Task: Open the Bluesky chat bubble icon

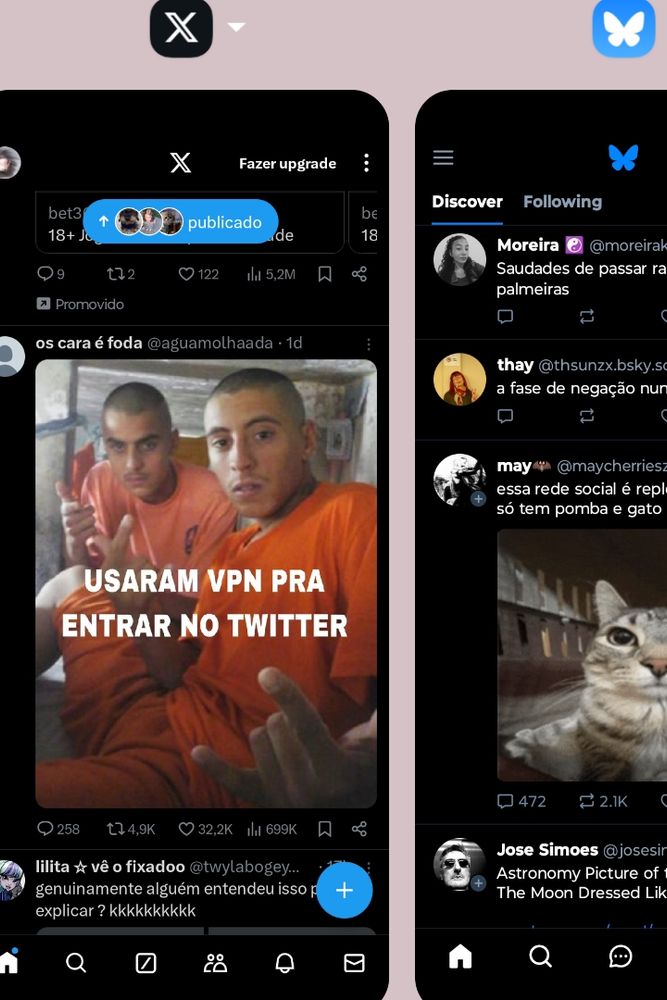Action: (x=620, y=956)
